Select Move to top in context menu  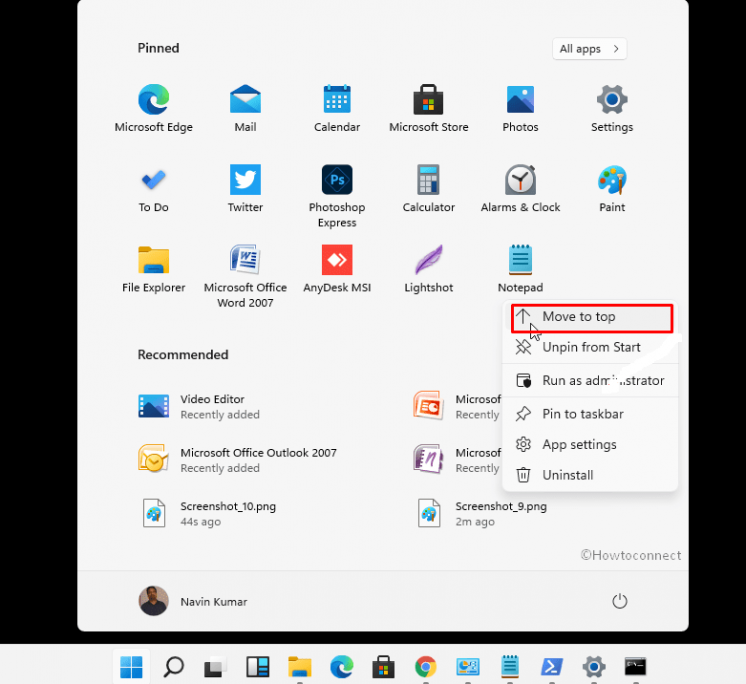click(592, 318)
